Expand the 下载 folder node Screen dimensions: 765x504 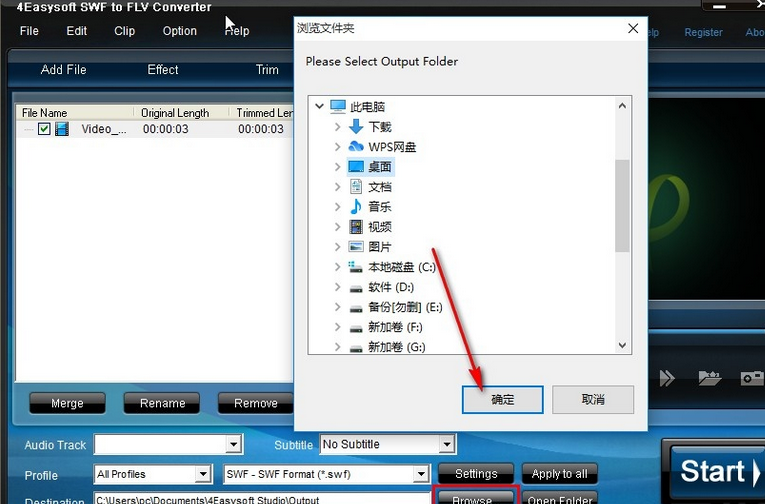[338, 127]
